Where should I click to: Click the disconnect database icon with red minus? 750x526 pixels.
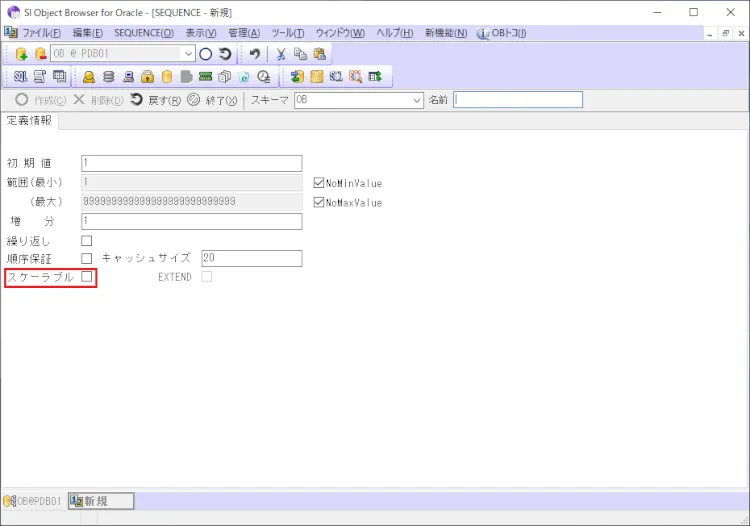point(41,54)
